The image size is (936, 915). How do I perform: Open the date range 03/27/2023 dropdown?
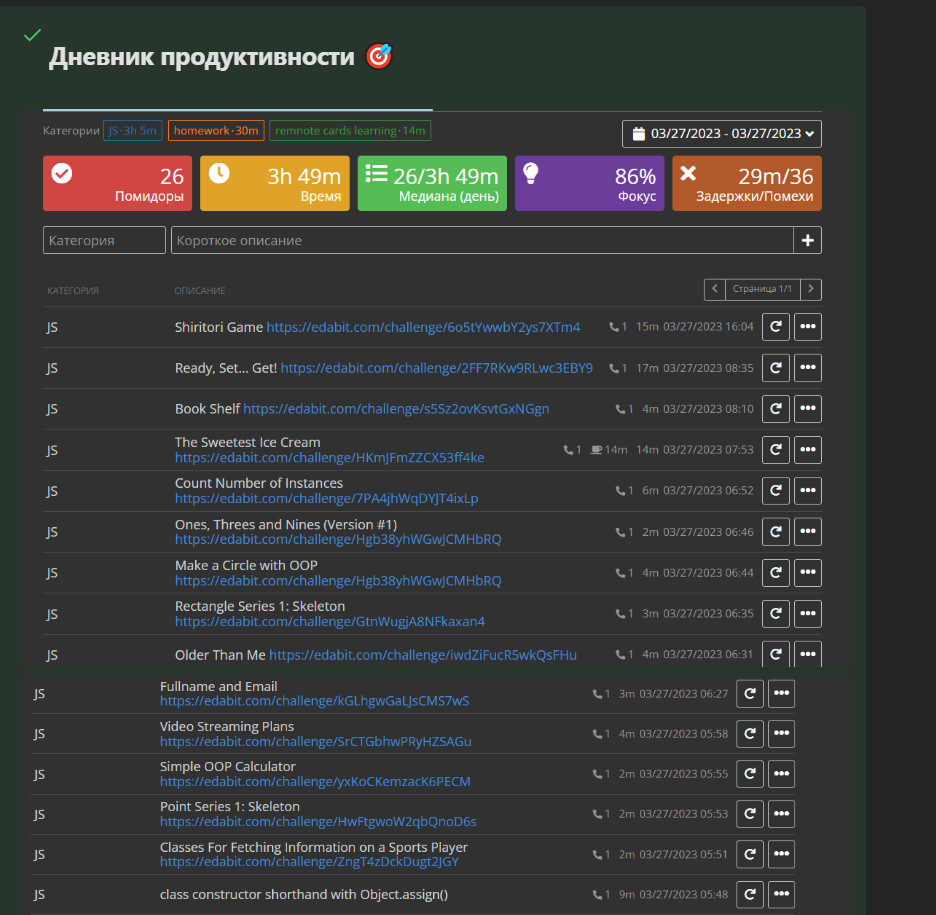tap(721, 133)
